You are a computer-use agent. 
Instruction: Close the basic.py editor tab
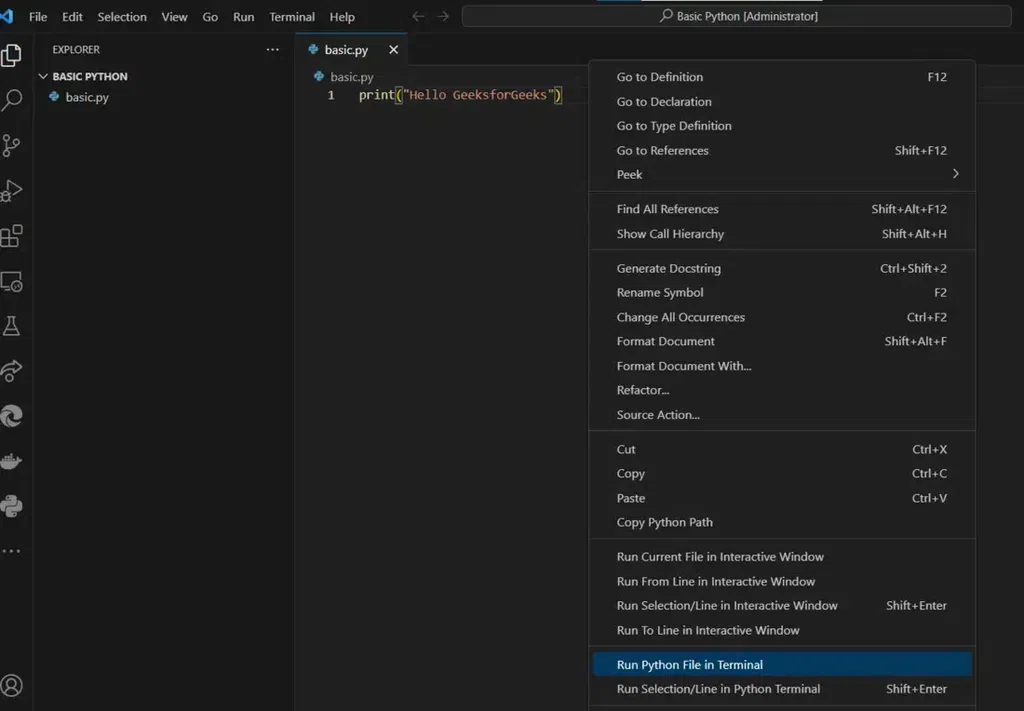pyautogui.click(x=393, y=50)
